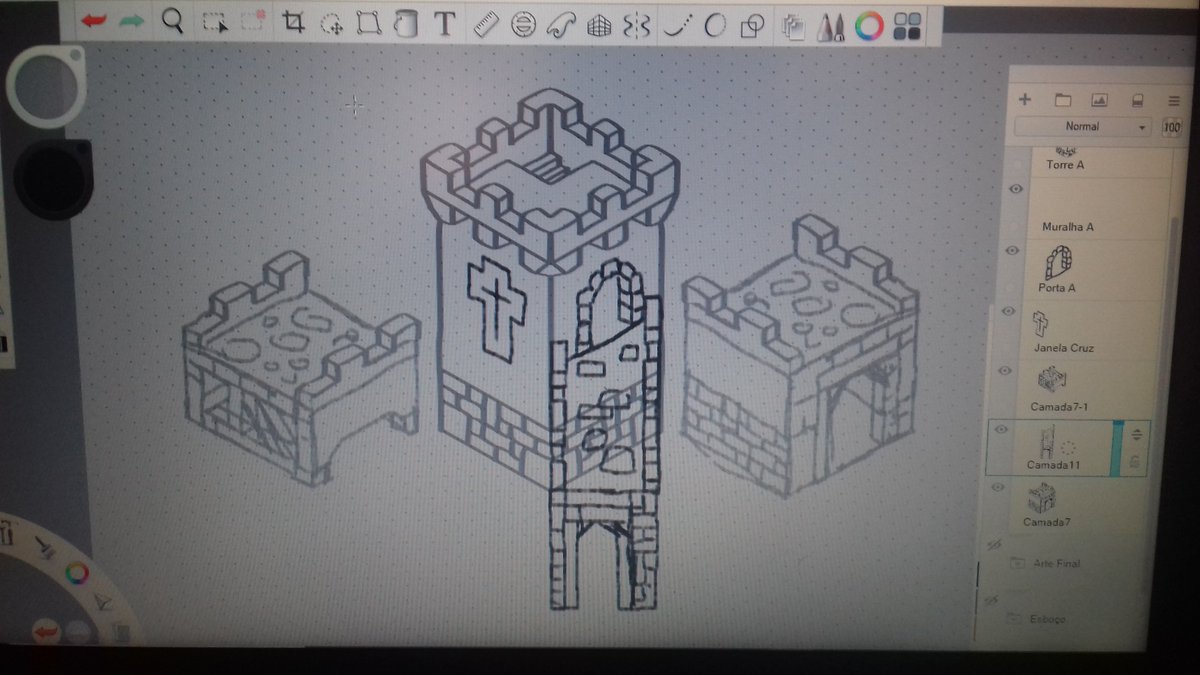This screenshot has height=675, width=1200.
Task: Click the Camada11 layer reorder arrows
Action: pos(1136,434)
